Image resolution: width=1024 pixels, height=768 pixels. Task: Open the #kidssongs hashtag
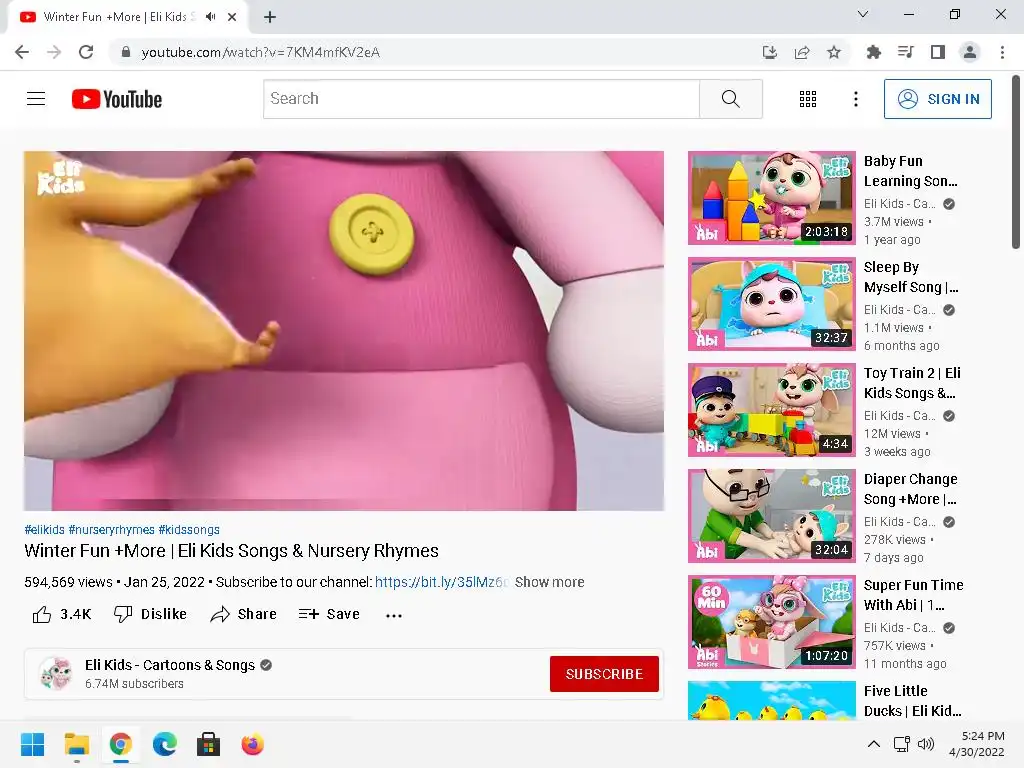point(189,530)
